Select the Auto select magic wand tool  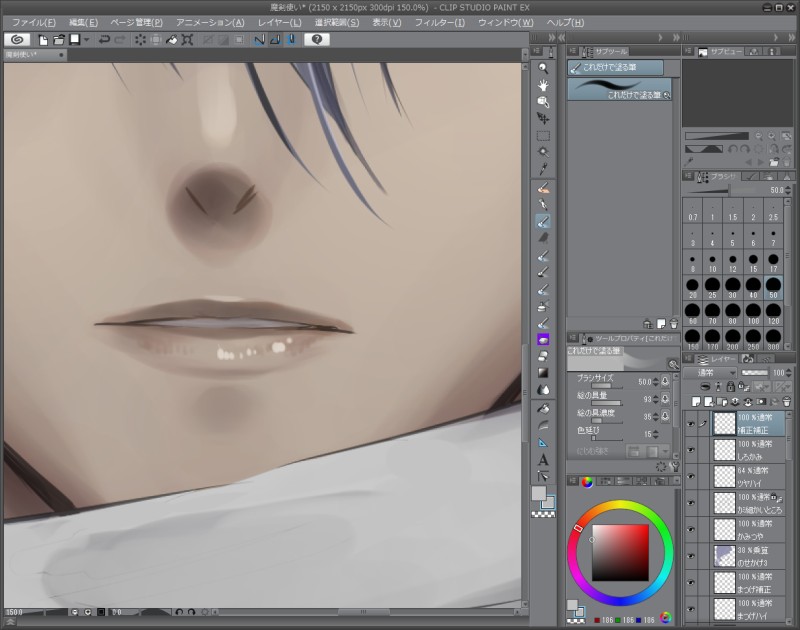[x=543, y=152]
